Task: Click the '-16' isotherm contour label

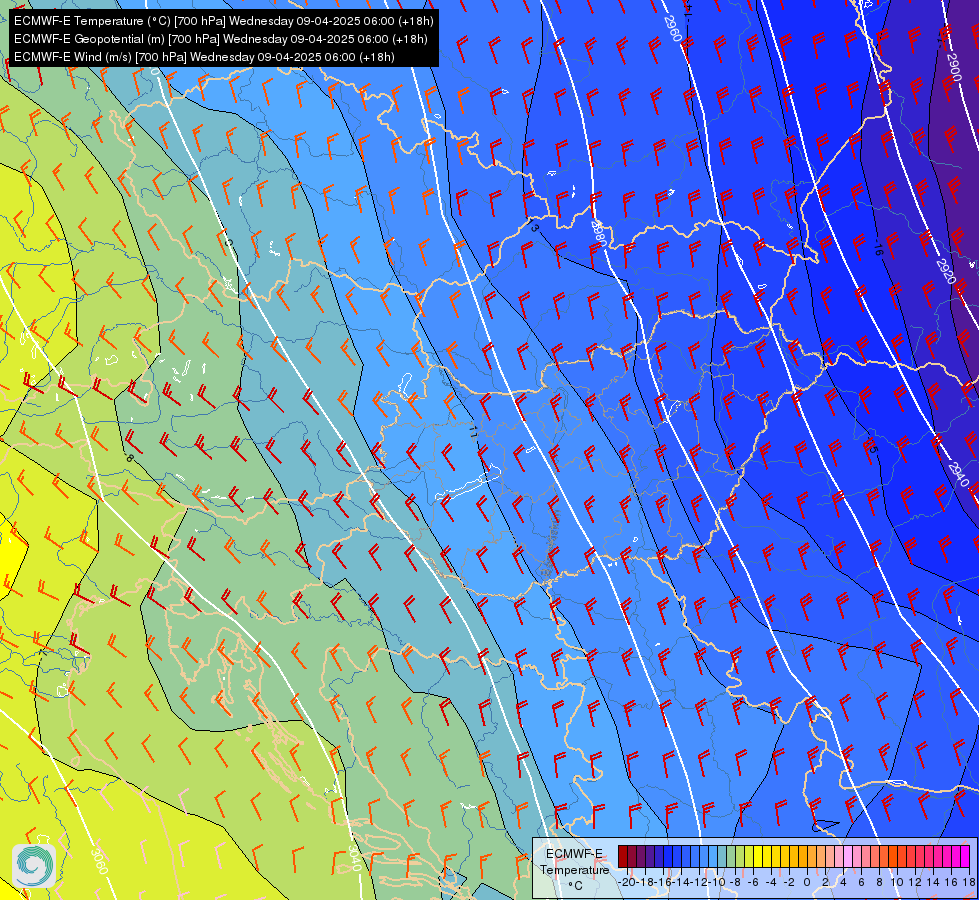Action: [877, 248]
